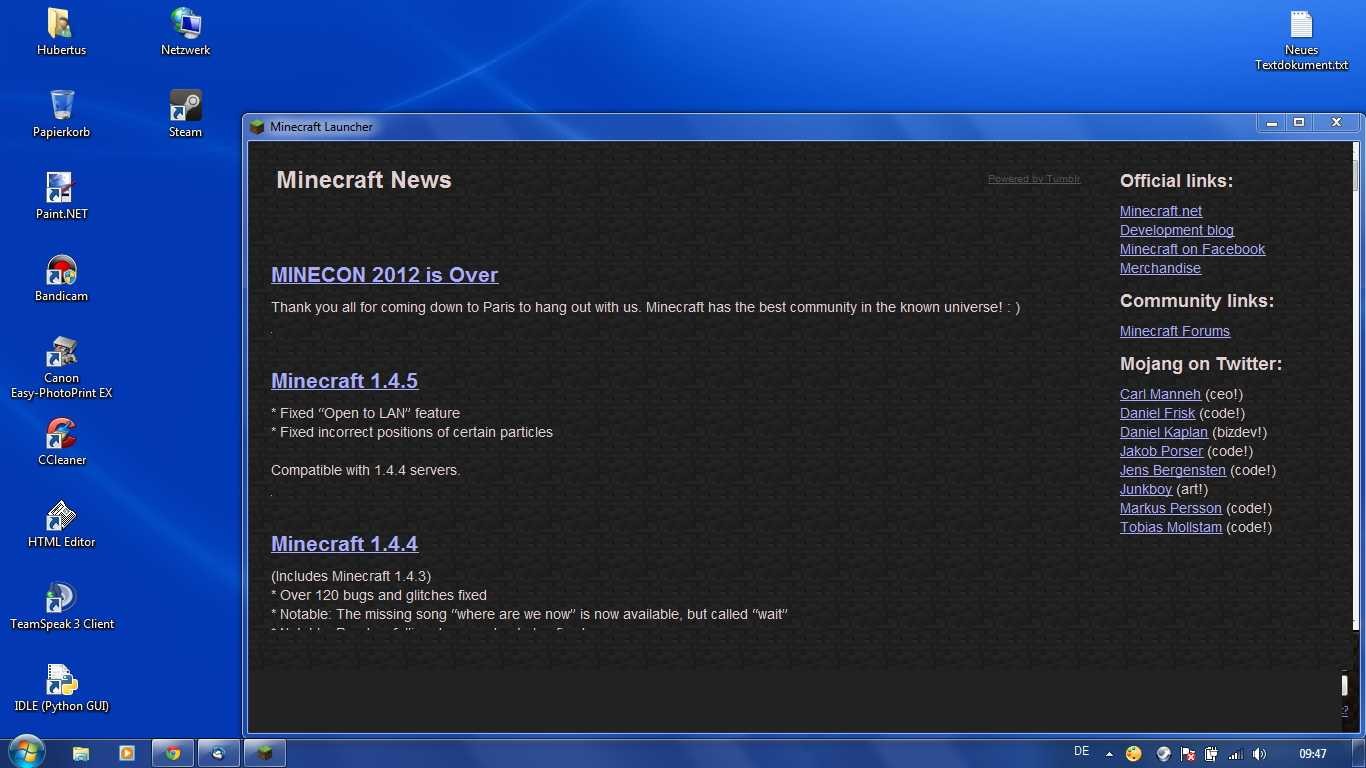Open Daniel Kaplan's Twitter link
This screenshot has height=768, width=1366.
1164,432
